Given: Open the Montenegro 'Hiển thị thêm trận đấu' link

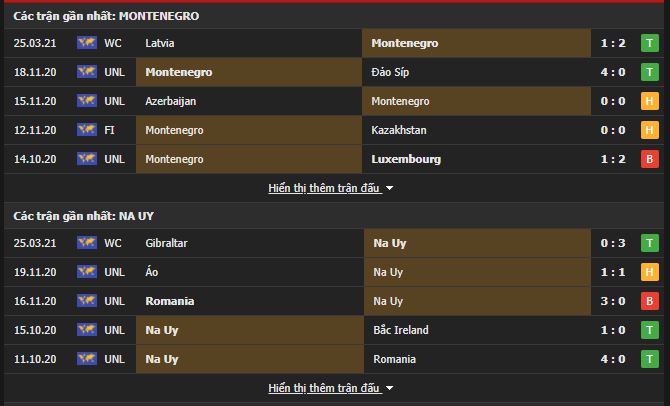Looking at the screenshot, I should pos(324,188).
